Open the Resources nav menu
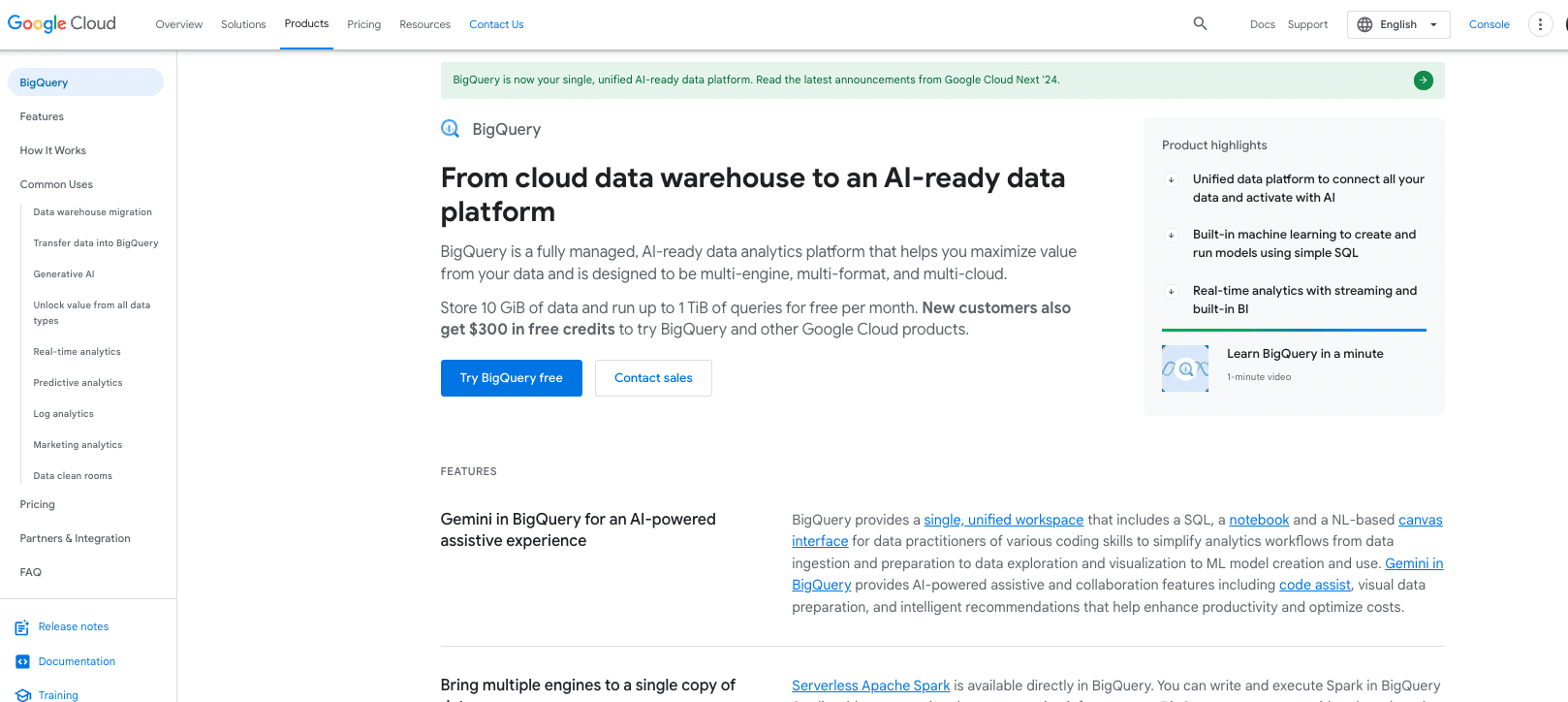The height and width of the screenshot is (702, 1568). (424, 24)
